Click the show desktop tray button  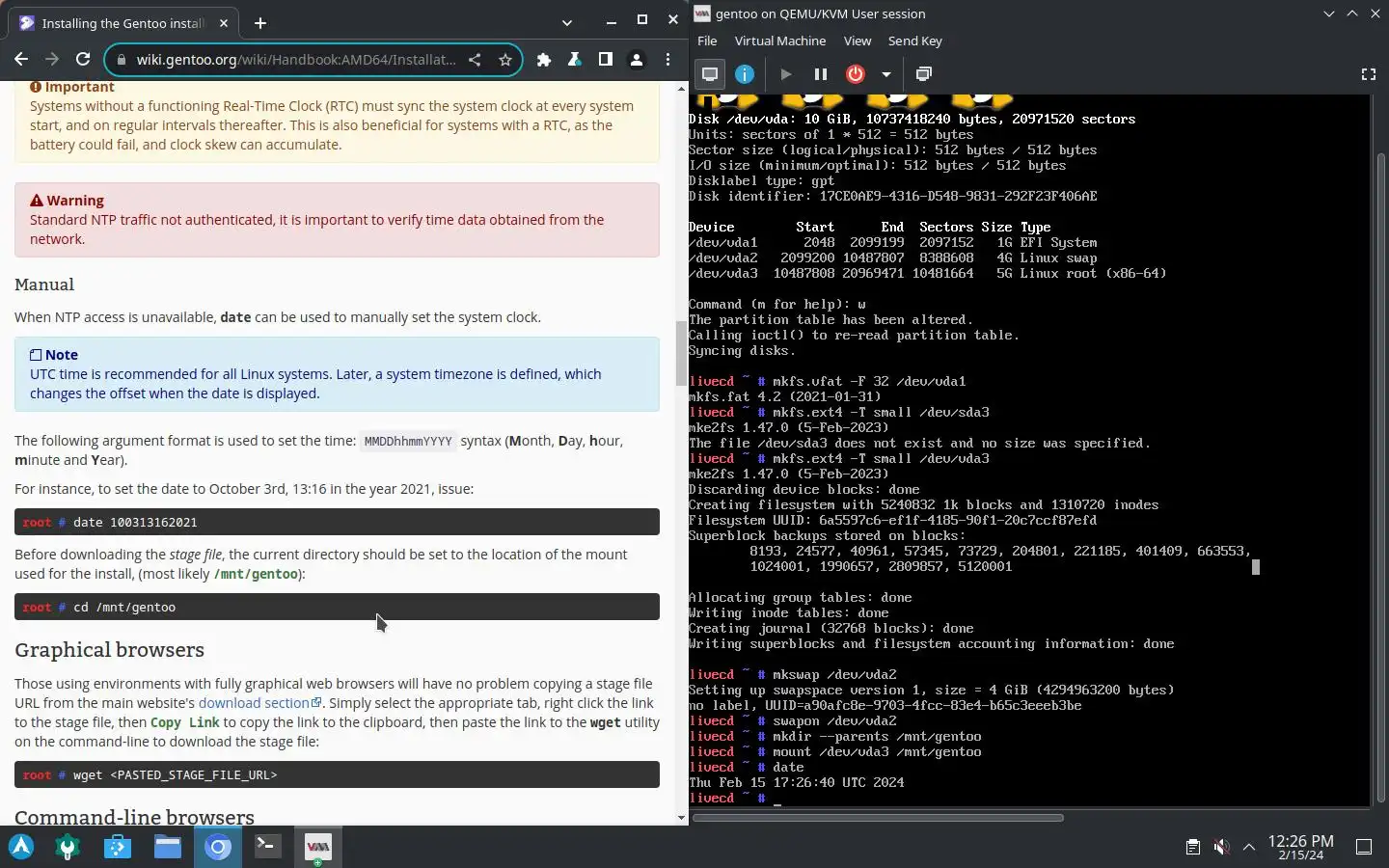(x=1364, y=847)
